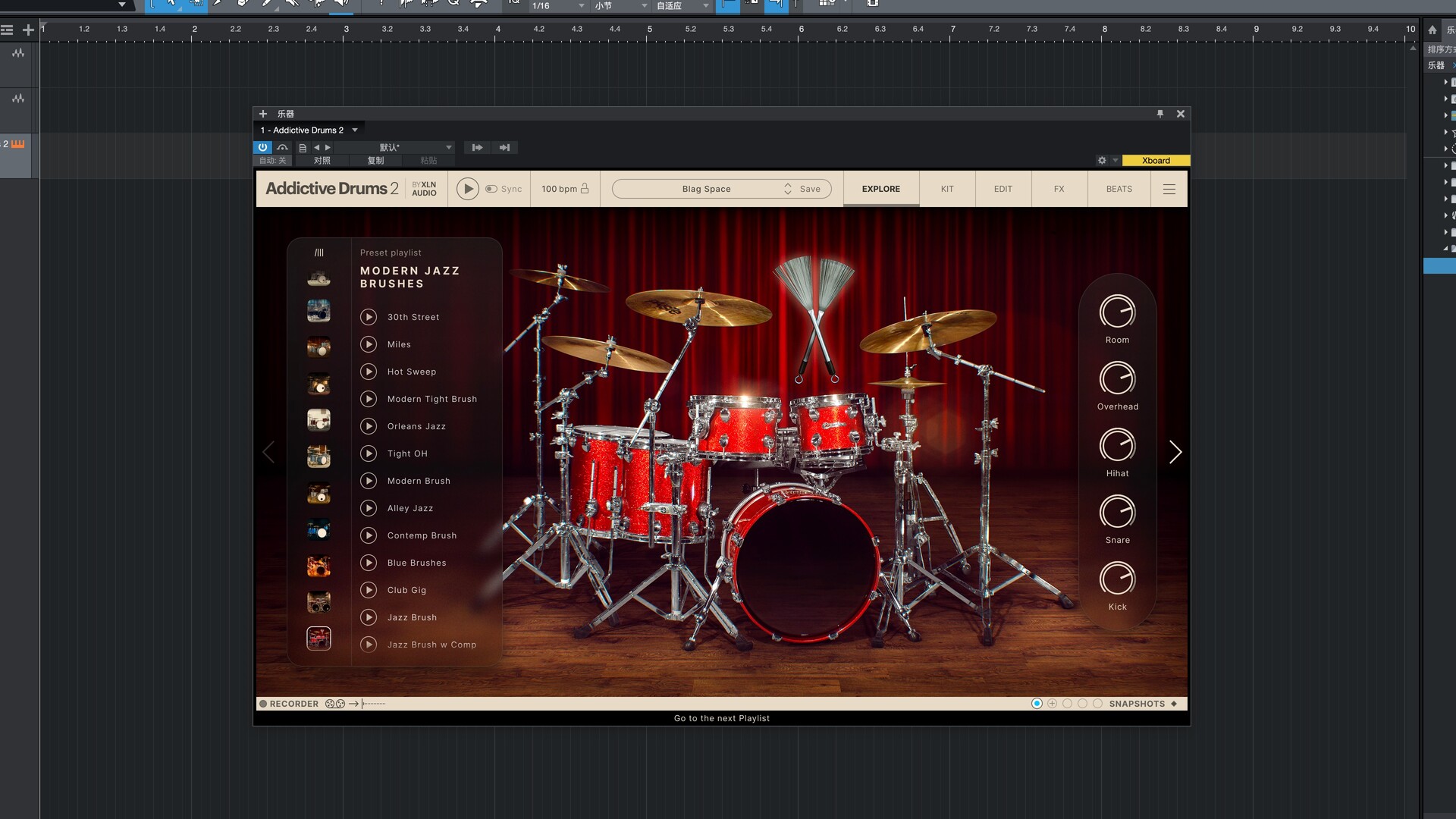This screenshot has width=1456, height=819.
Task: Open the 自适应 snap dropdown
Action: (682, 6)
